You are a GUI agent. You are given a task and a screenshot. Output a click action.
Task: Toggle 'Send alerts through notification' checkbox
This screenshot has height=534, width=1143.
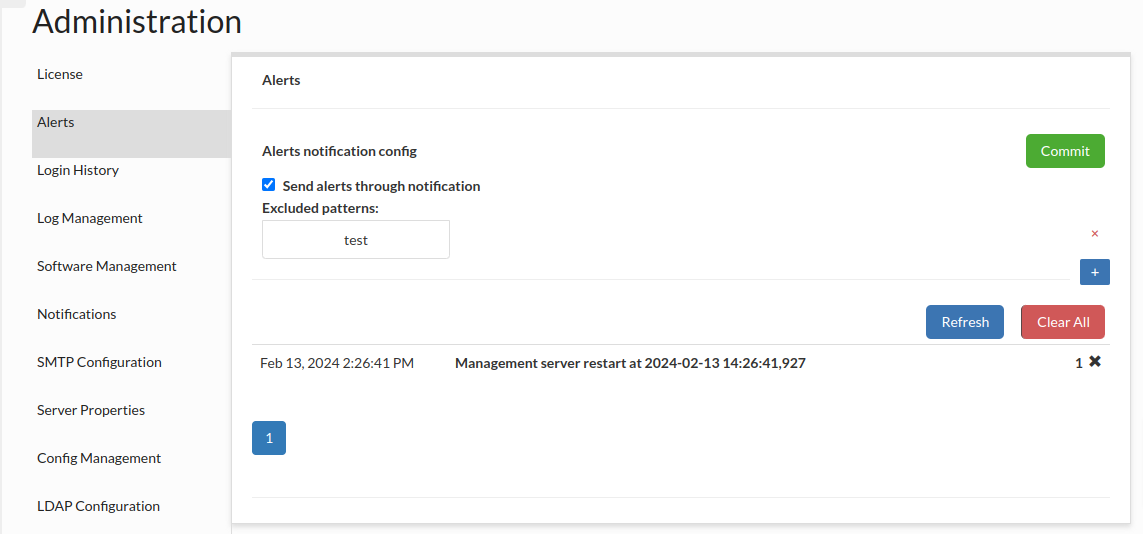[268, 185]
